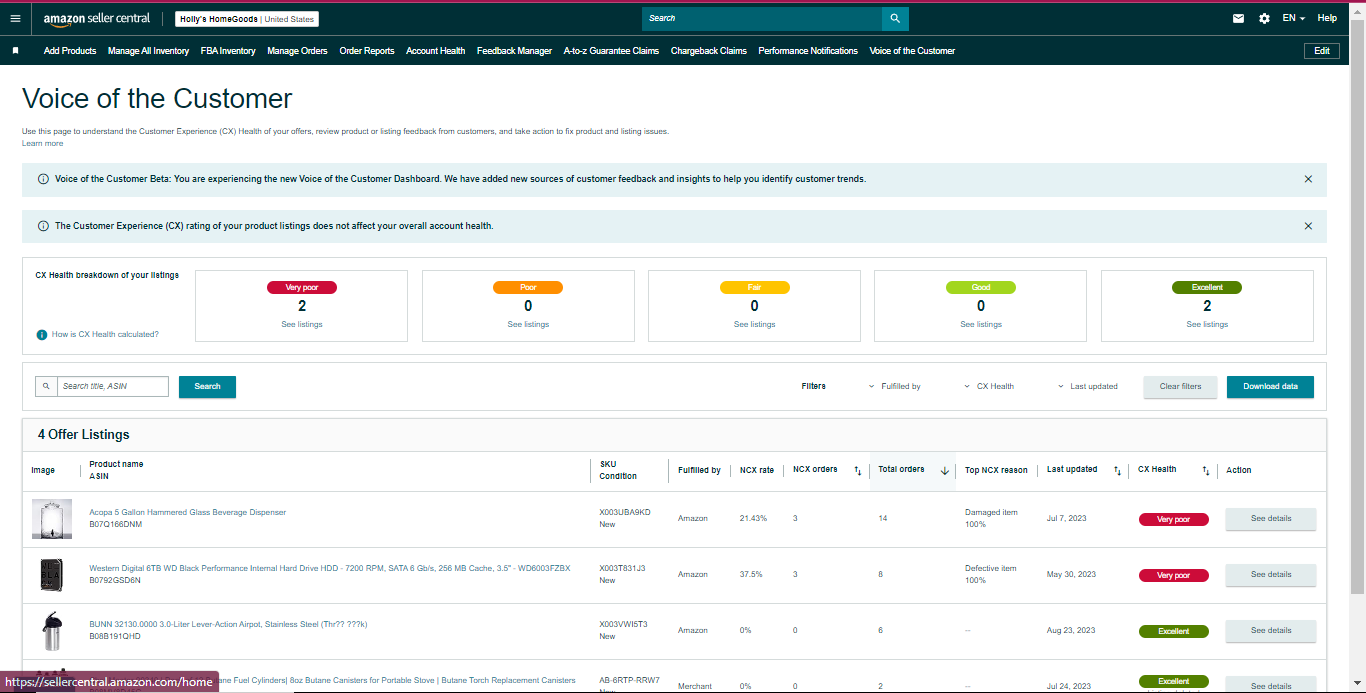Open the settings gear icon
Viewport: 1366px width, 693px height.
point(1264,18)
